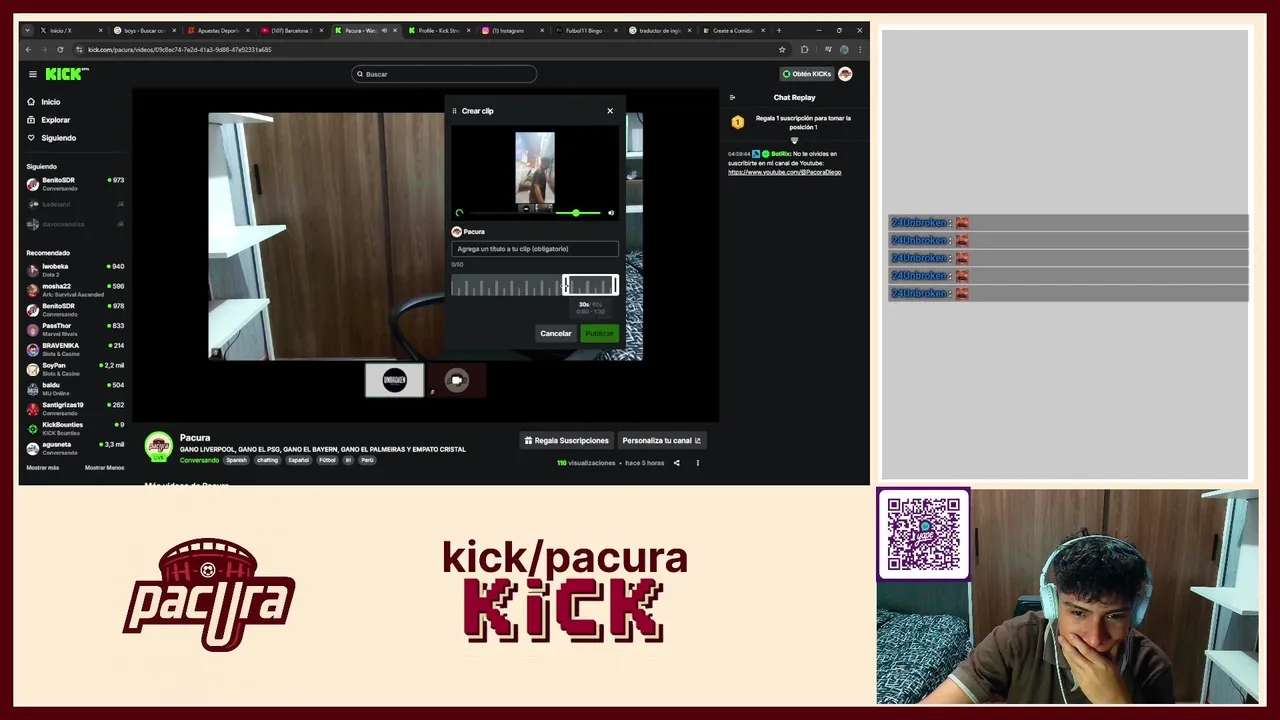Click the clip title input field

[x=535, y=249]
